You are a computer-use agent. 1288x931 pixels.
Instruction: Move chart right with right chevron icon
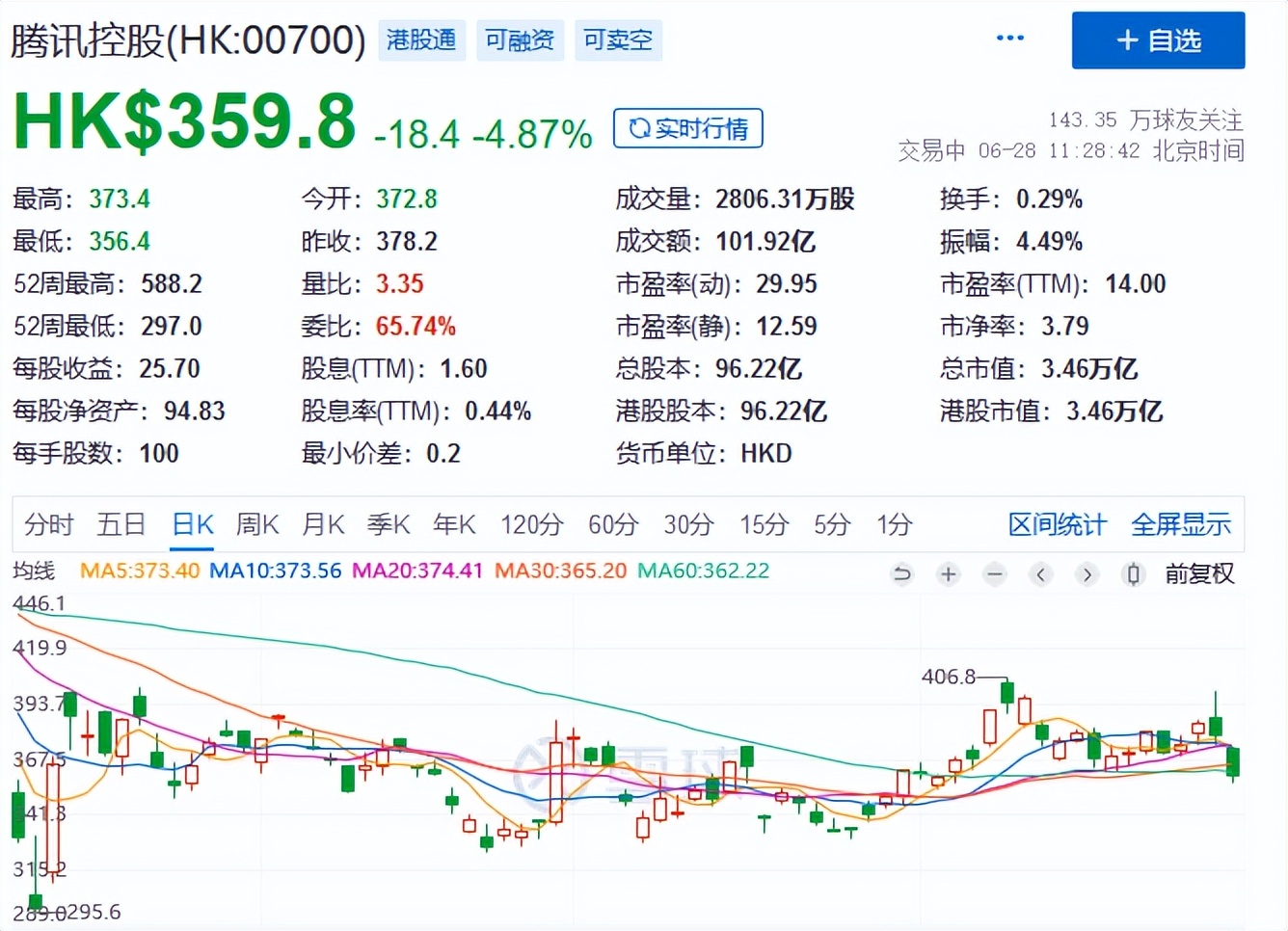click(1087, 574)
